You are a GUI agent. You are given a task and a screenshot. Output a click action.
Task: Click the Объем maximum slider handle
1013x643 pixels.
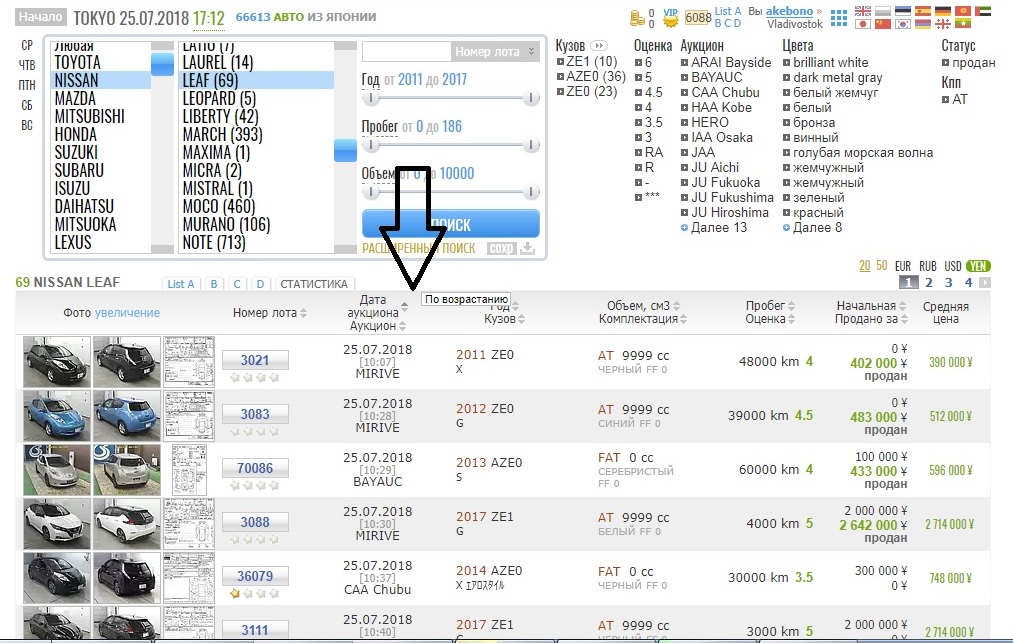pyautogui.click(x=531, y=192)
